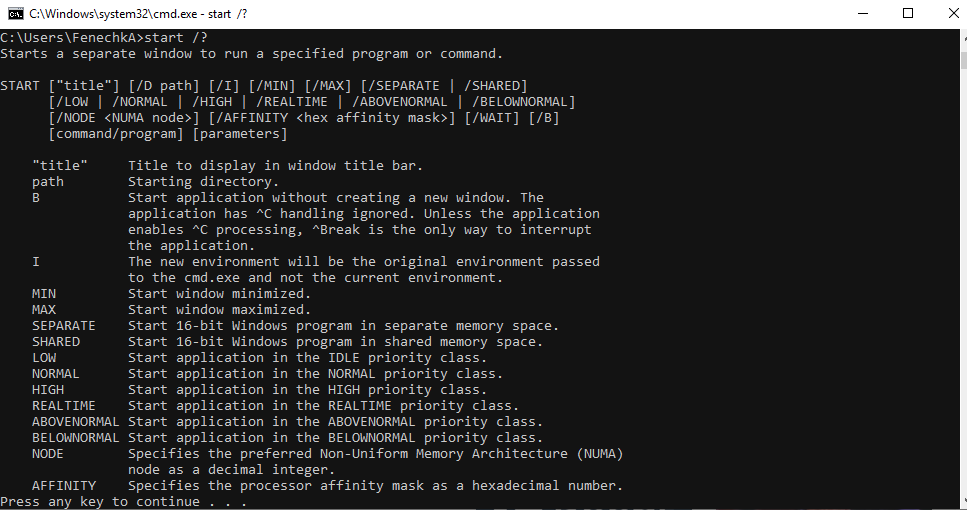Screen dimensions: 967x510
Task: Click the NODE option name in the list
Action: click(48, 454)
